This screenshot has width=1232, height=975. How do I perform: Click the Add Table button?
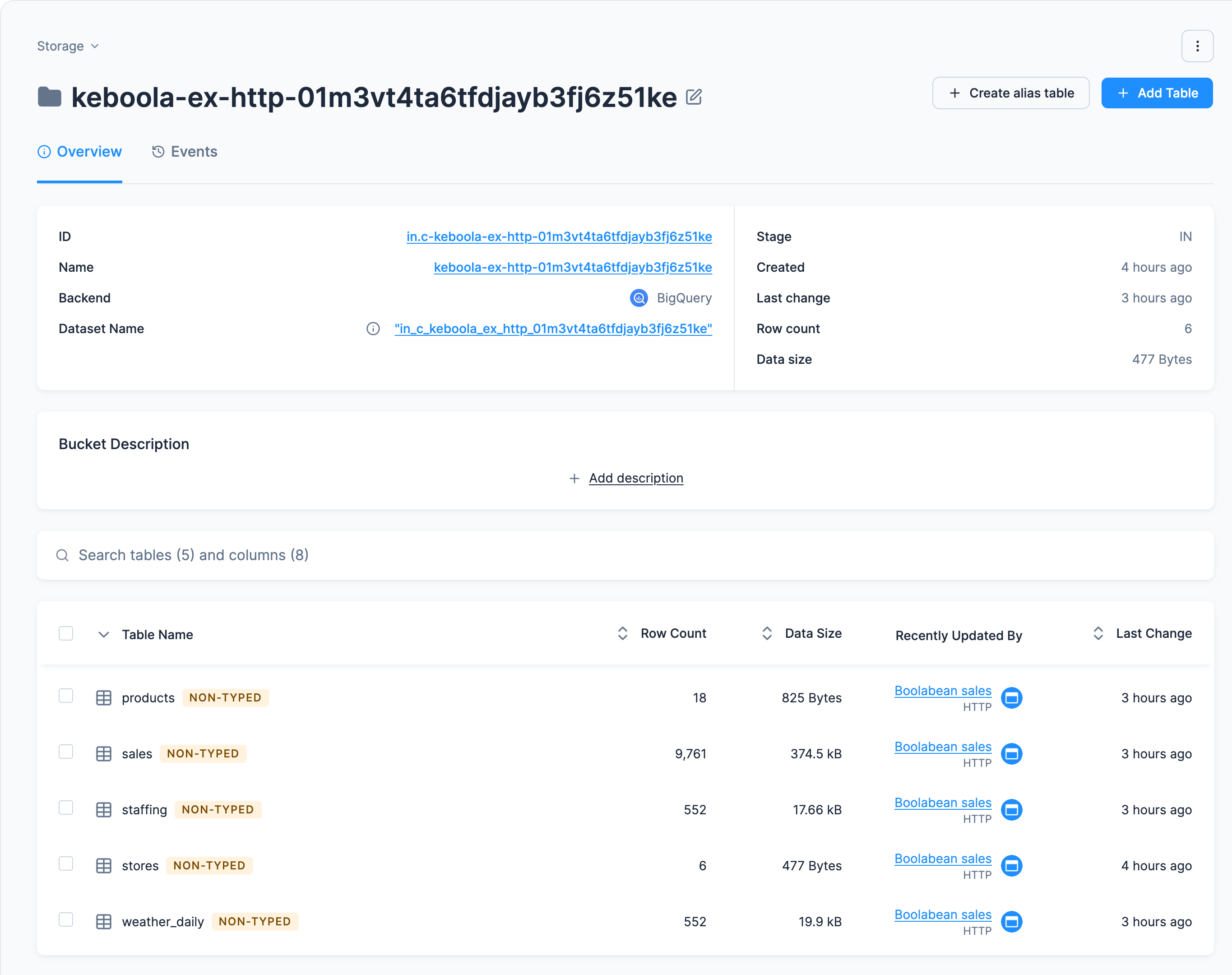1157,93
